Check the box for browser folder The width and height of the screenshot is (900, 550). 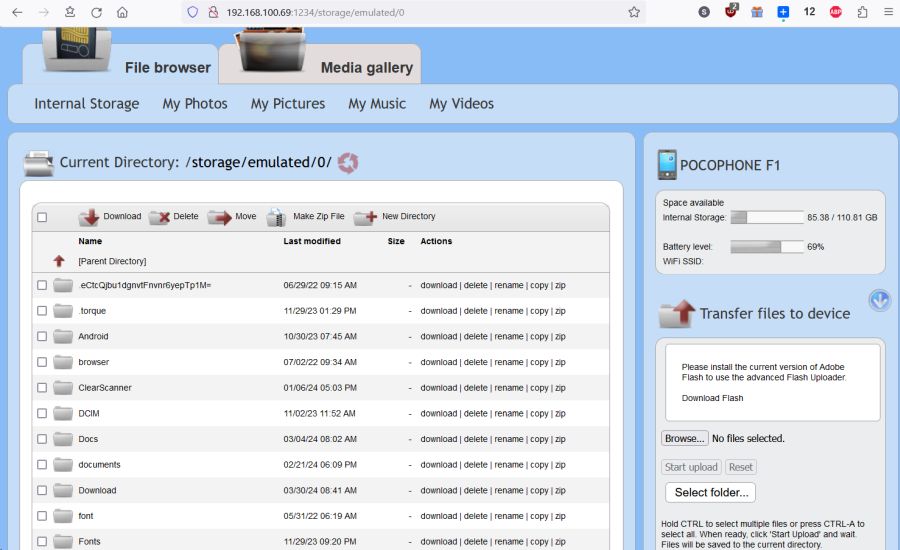click(x=42, y=362)
